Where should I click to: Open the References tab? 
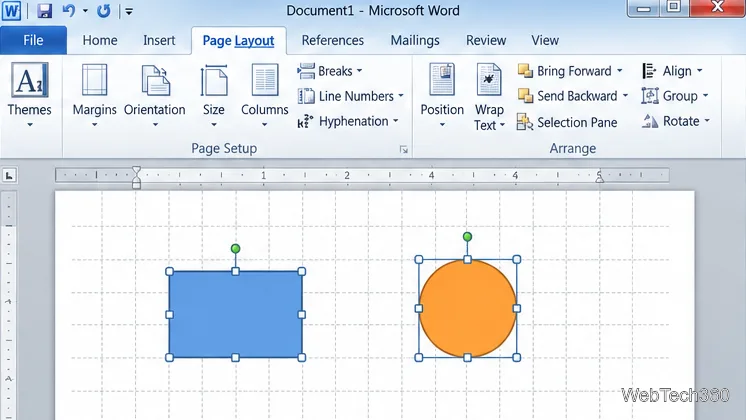tap(333, 40)
